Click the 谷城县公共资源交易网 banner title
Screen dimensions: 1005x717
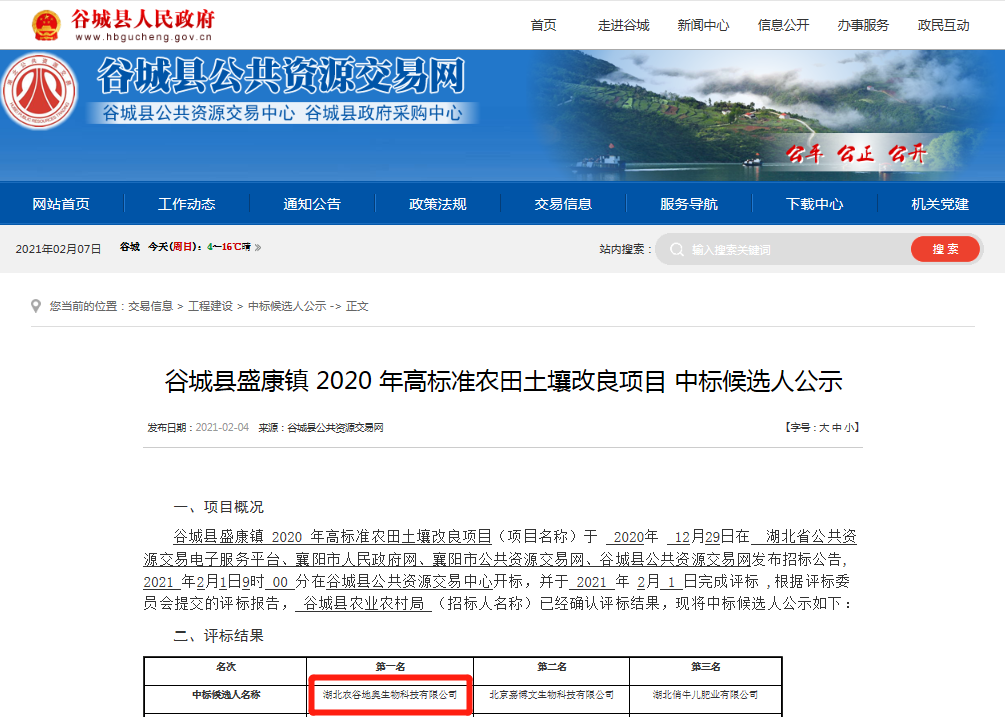pos(281,76)
